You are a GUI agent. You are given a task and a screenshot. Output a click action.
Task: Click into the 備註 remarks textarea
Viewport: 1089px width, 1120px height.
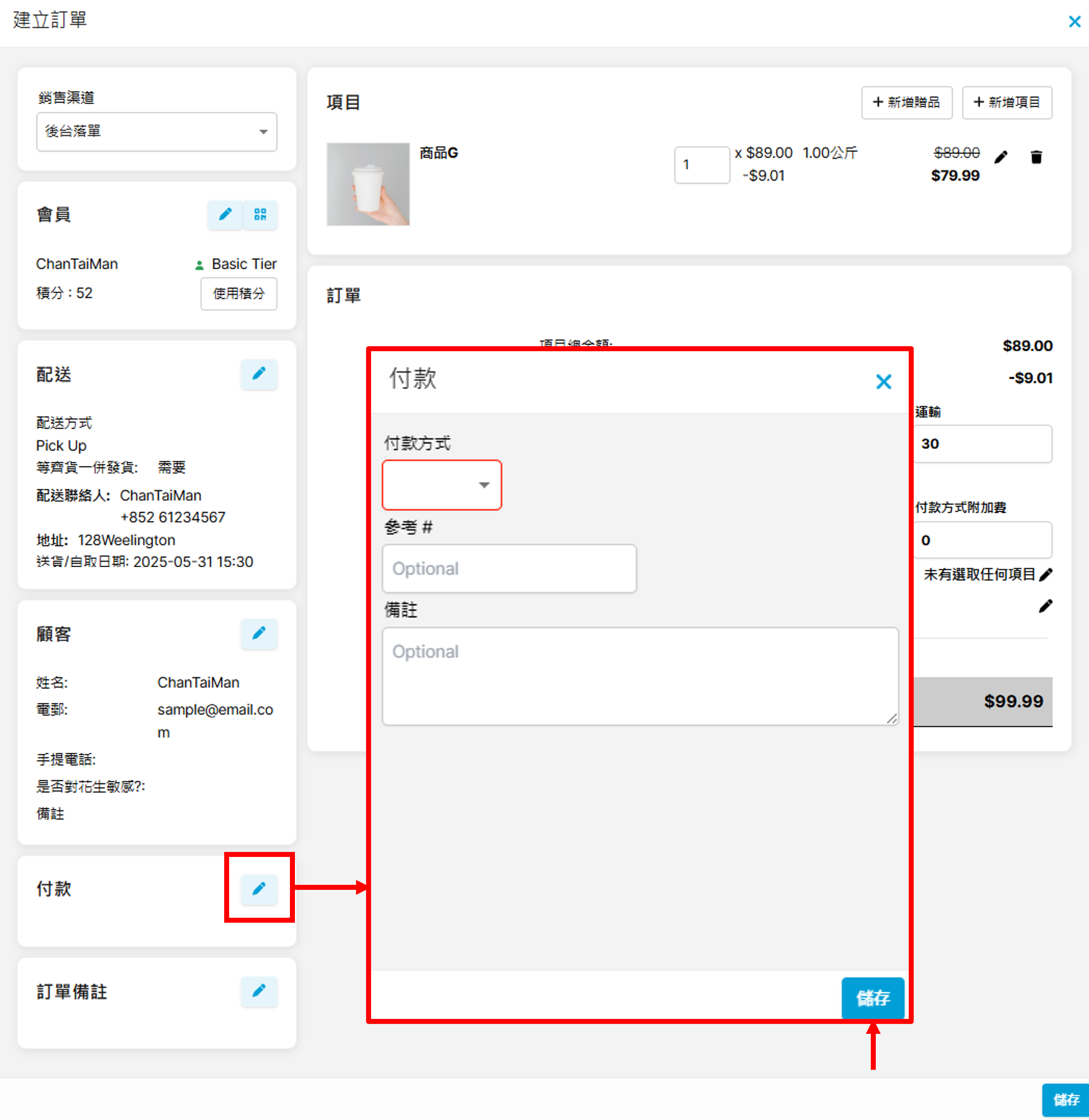tap(640, 676)
